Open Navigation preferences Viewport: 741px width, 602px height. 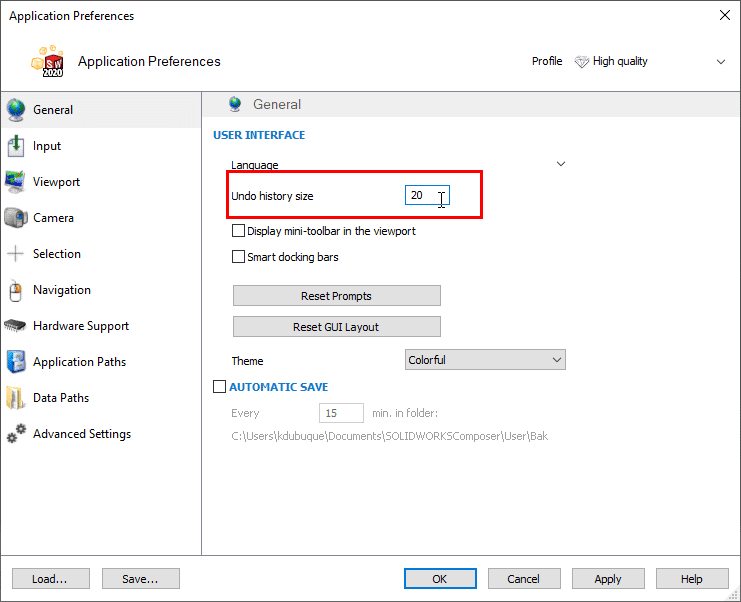click(x=101, y=290)
